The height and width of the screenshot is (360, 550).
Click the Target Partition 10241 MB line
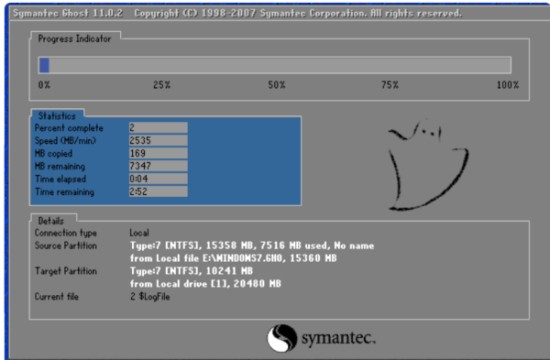[x=191, y=271]
